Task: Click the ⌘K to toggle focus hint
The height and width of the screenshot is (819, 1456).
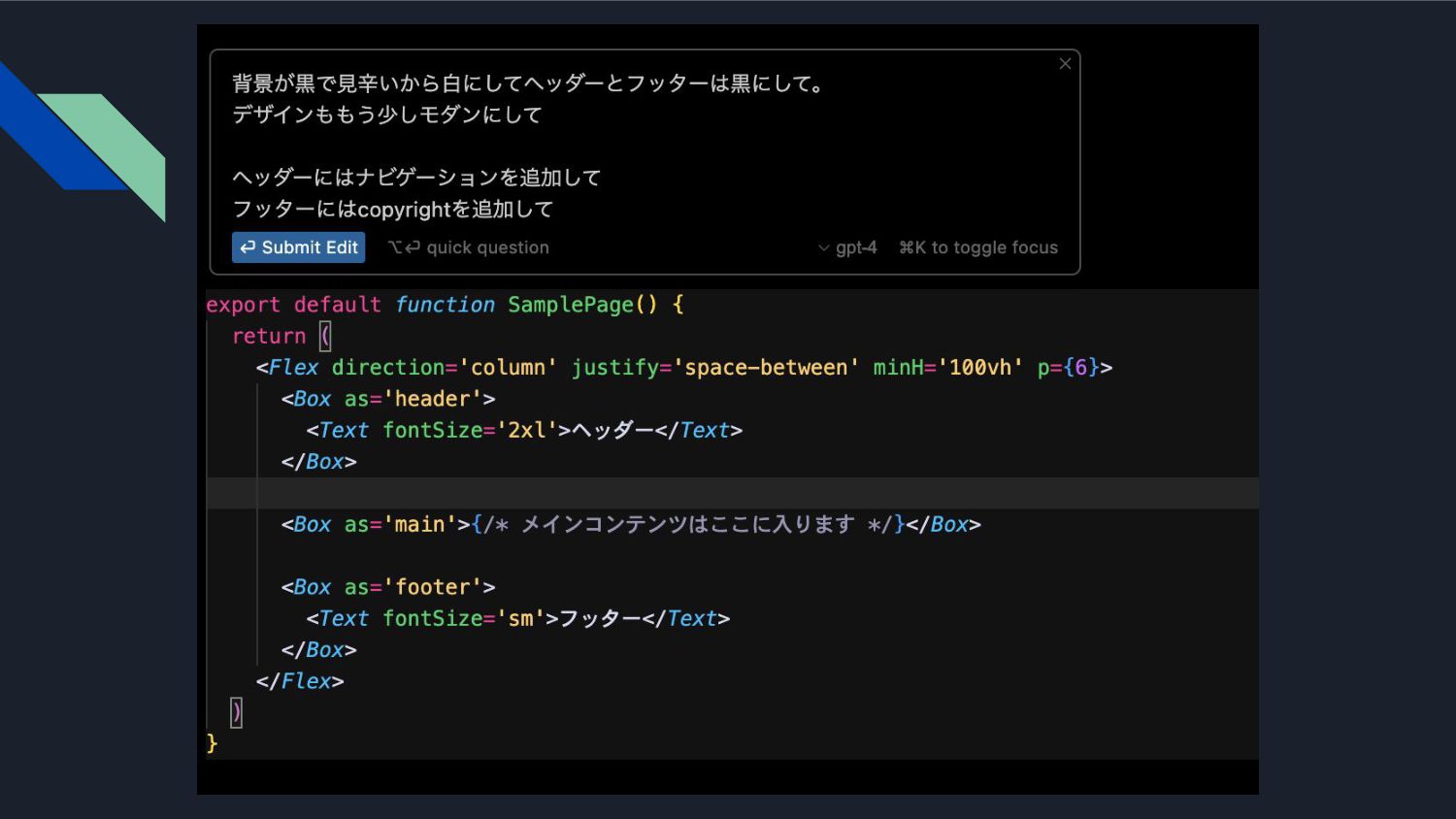Action: click(978, 247)
